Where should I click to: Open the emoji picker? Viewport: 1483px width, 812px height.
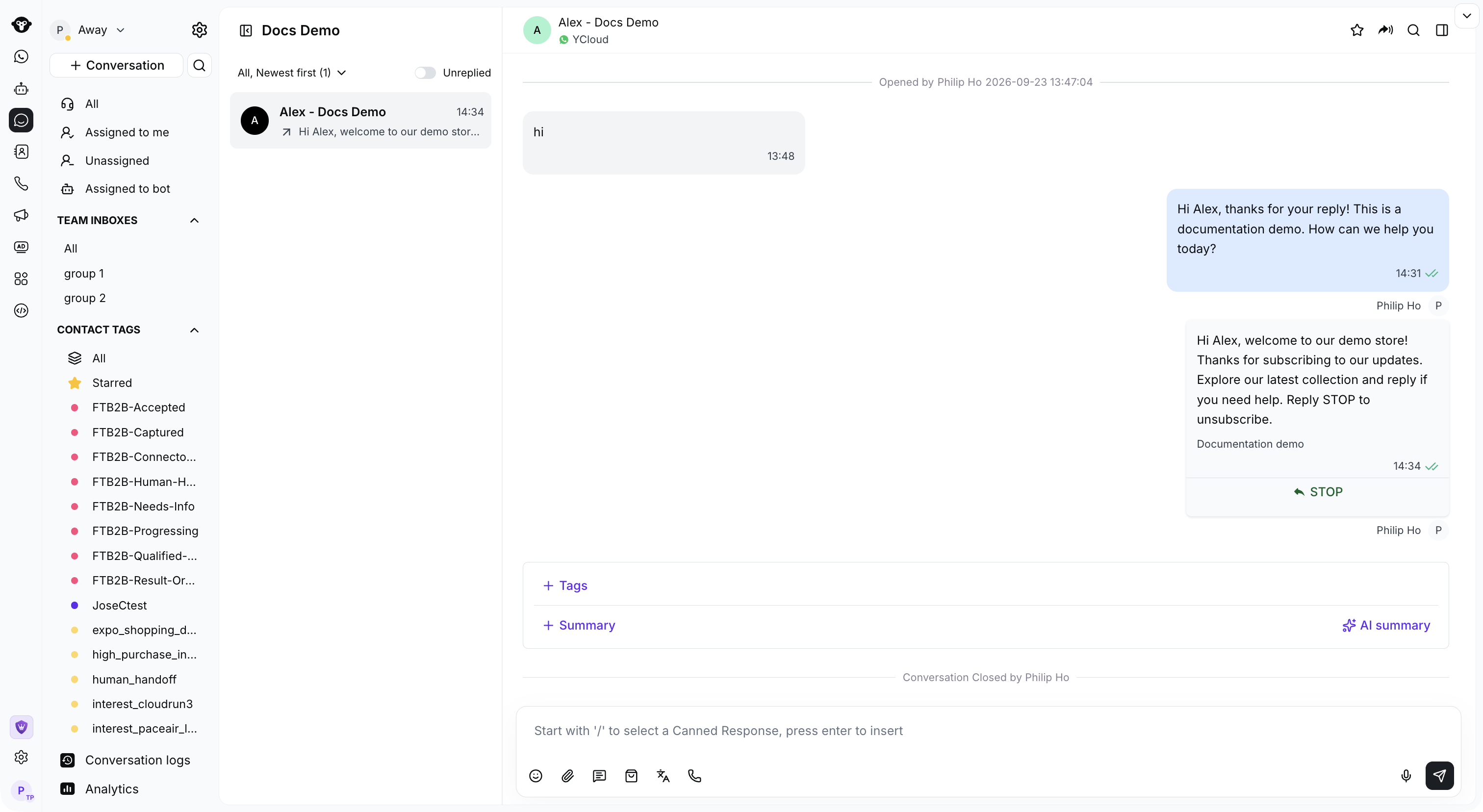pos(536,776)
